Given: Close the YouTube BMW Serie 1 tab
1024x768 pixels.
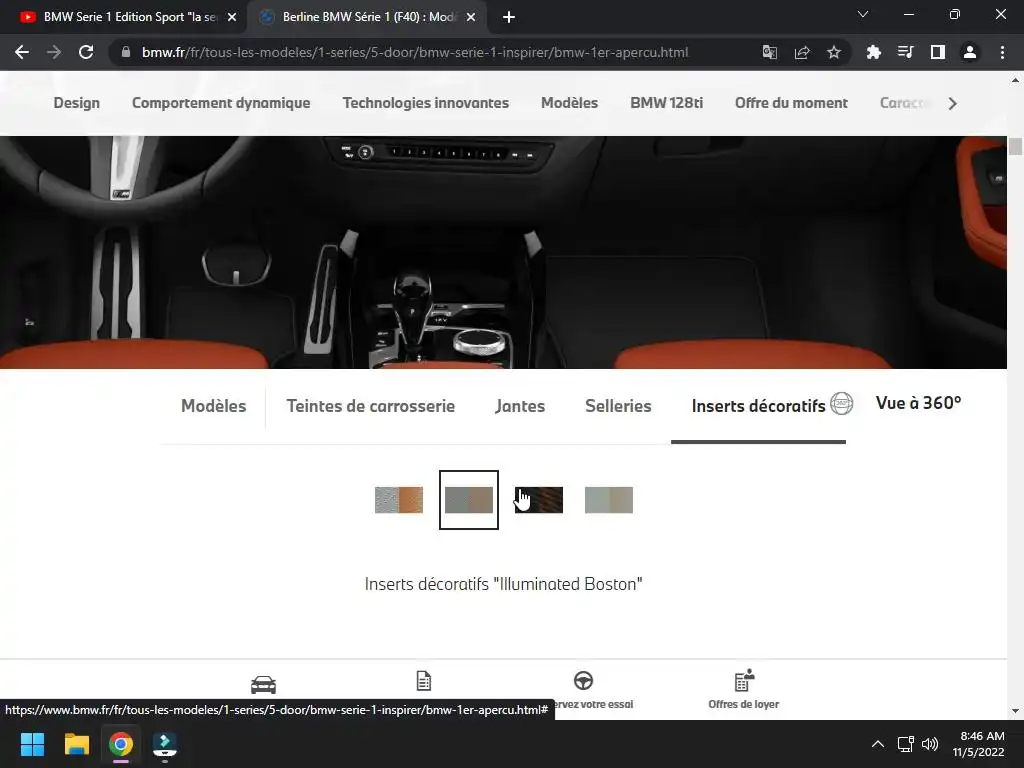Looking at the screenshot, I should coord(232,17).
